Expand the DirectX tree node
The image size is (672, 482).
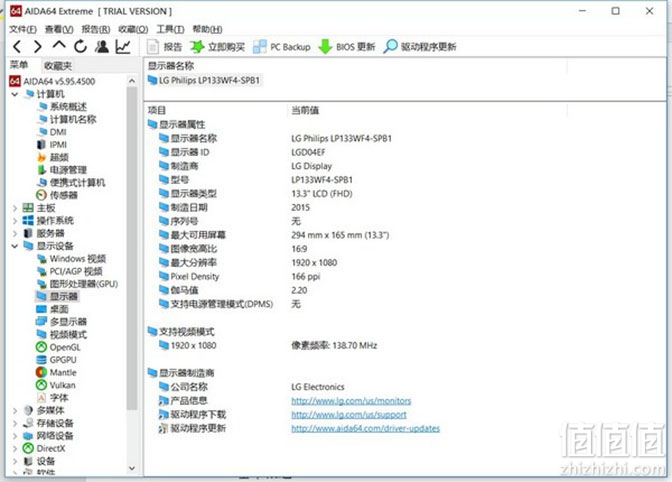coord(15,449)
